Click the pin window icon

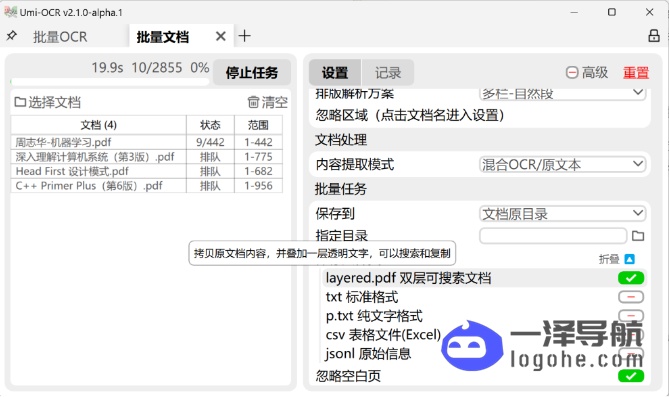(12, 36)
